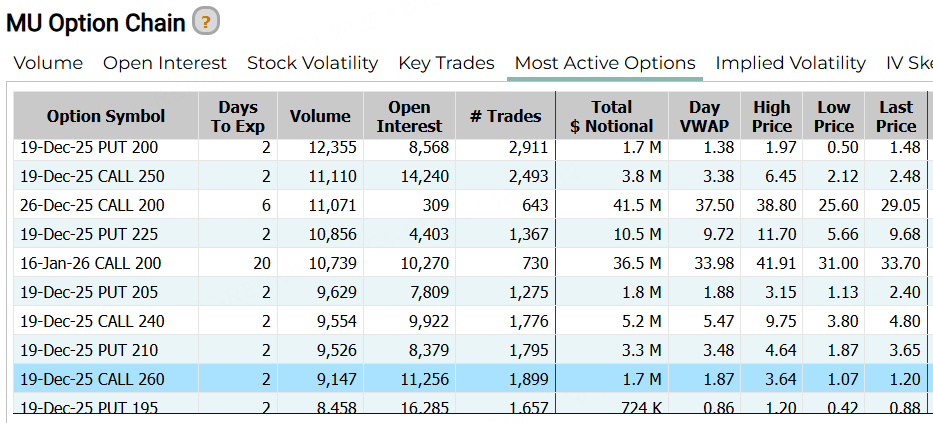The height and width of the screenshot is (423, 933).
Task: Click Total $ Notional column header
Action: pyautogui.click(x=611, y=116)
